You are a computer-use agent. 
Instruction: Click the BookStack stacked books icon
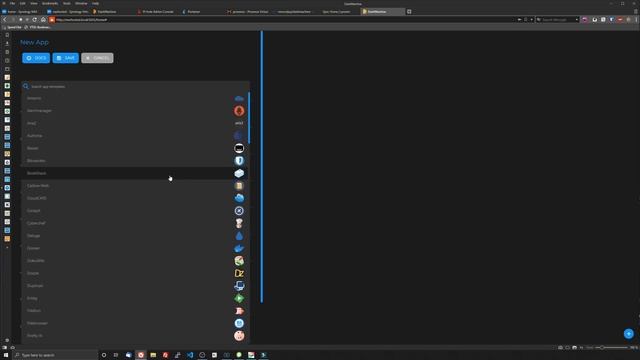[x=239, y=173]
